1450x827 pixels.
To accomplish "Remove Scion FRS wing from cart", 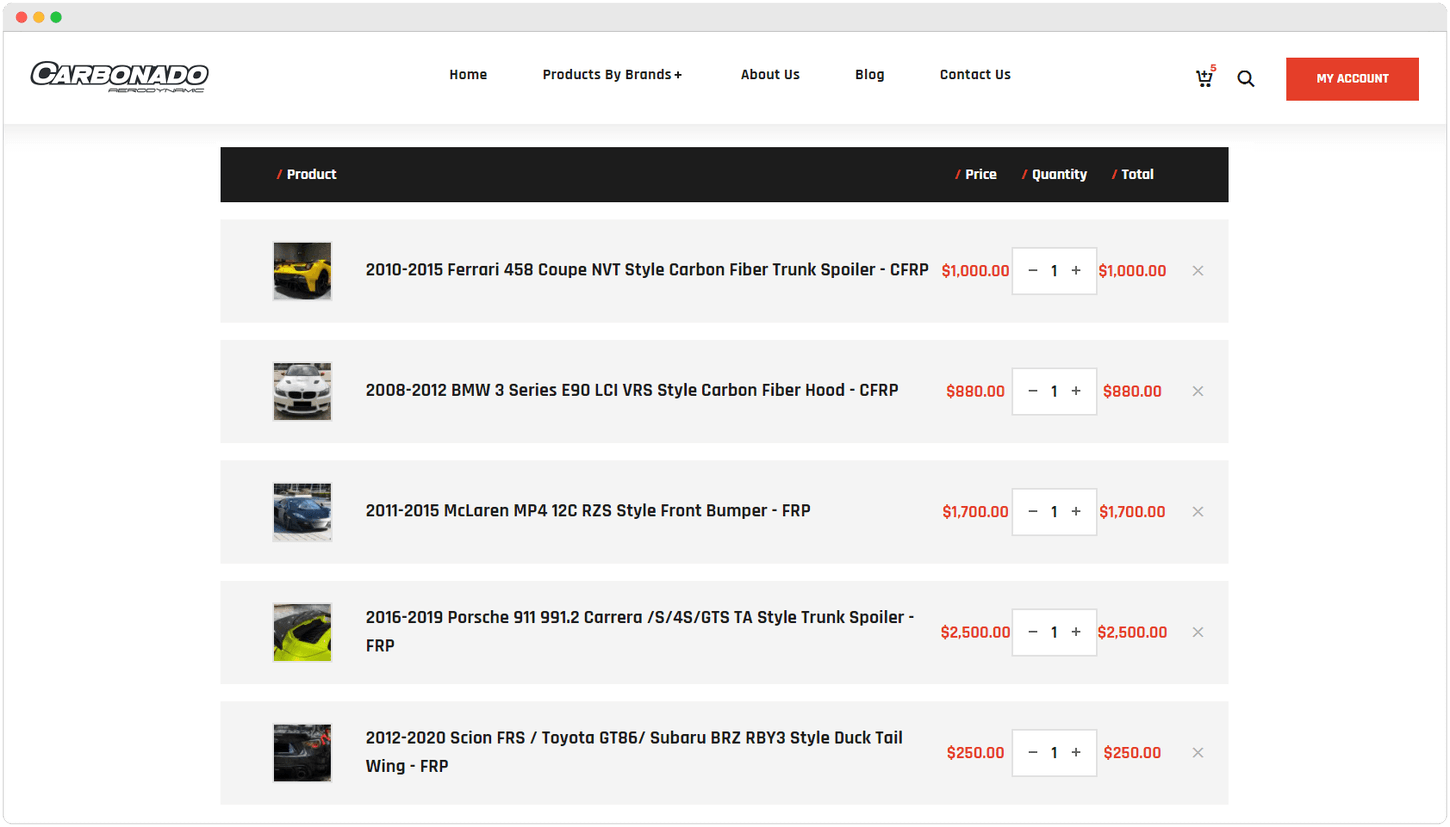I will (x=1198, y=753).
